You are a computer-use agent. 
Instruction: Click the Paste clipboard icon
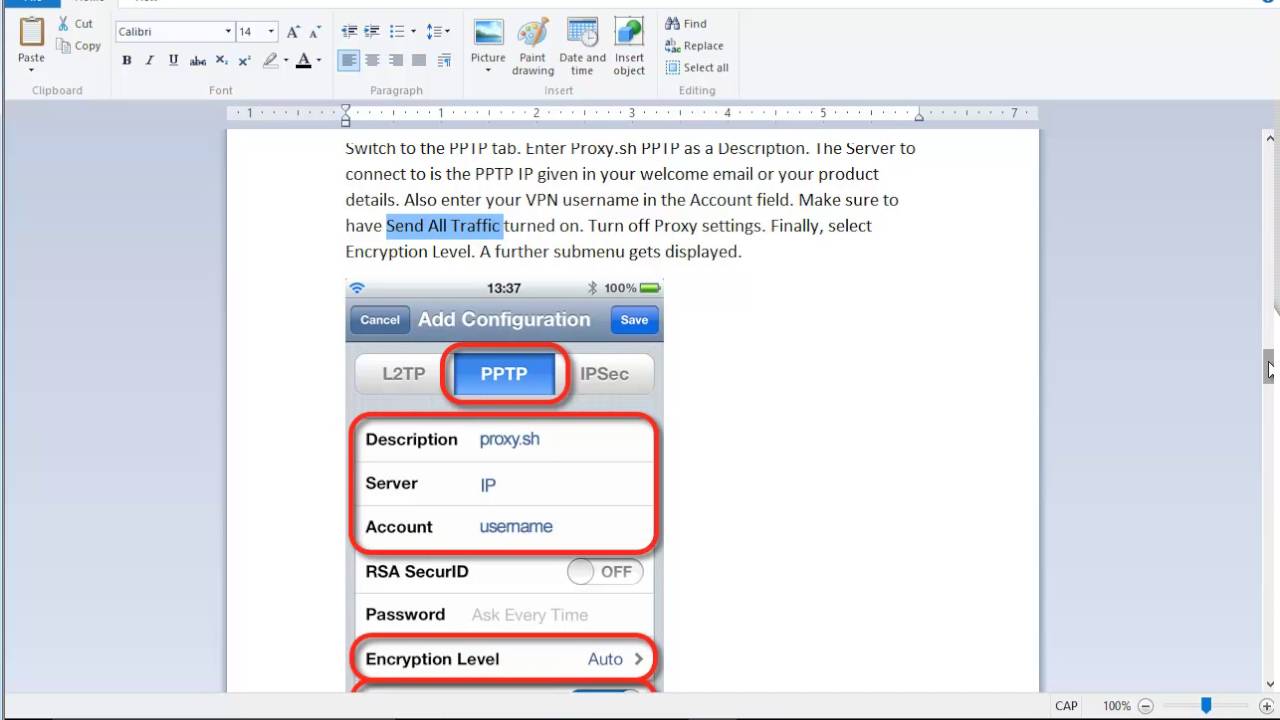[x=32, y=33]
